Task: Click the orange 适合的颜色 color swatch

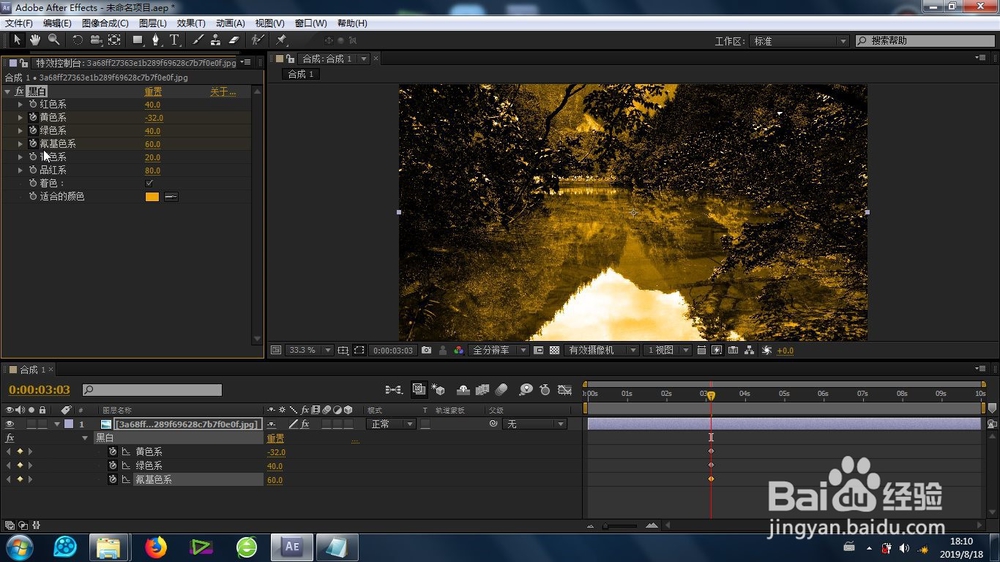Action: (x=152, y=196)
